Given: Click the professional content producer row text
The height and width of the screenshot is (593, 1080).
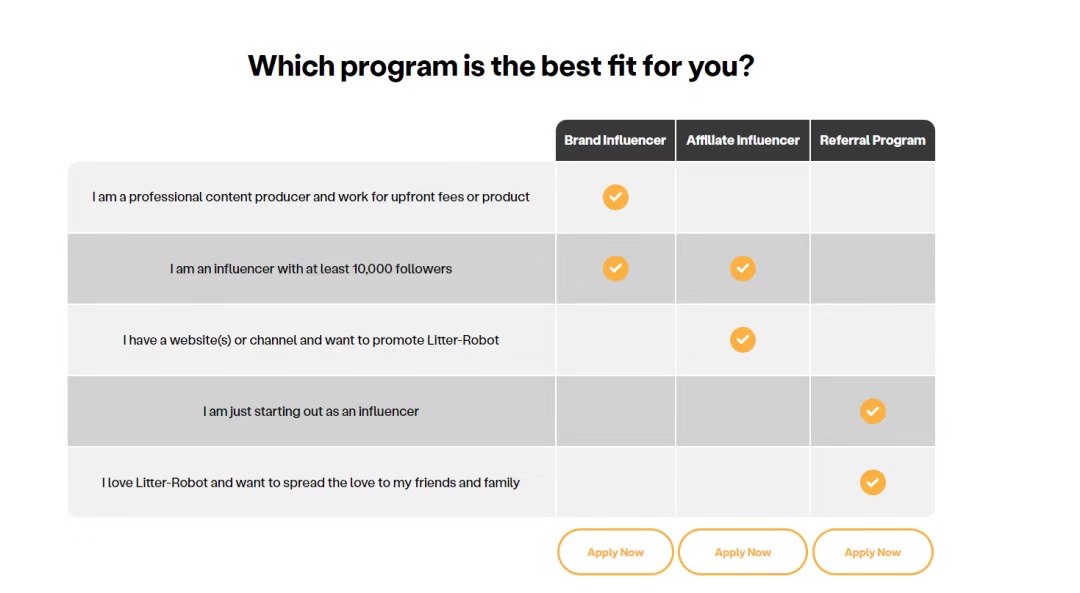Looking at the screenshot, I should click(x=311, y=197).
